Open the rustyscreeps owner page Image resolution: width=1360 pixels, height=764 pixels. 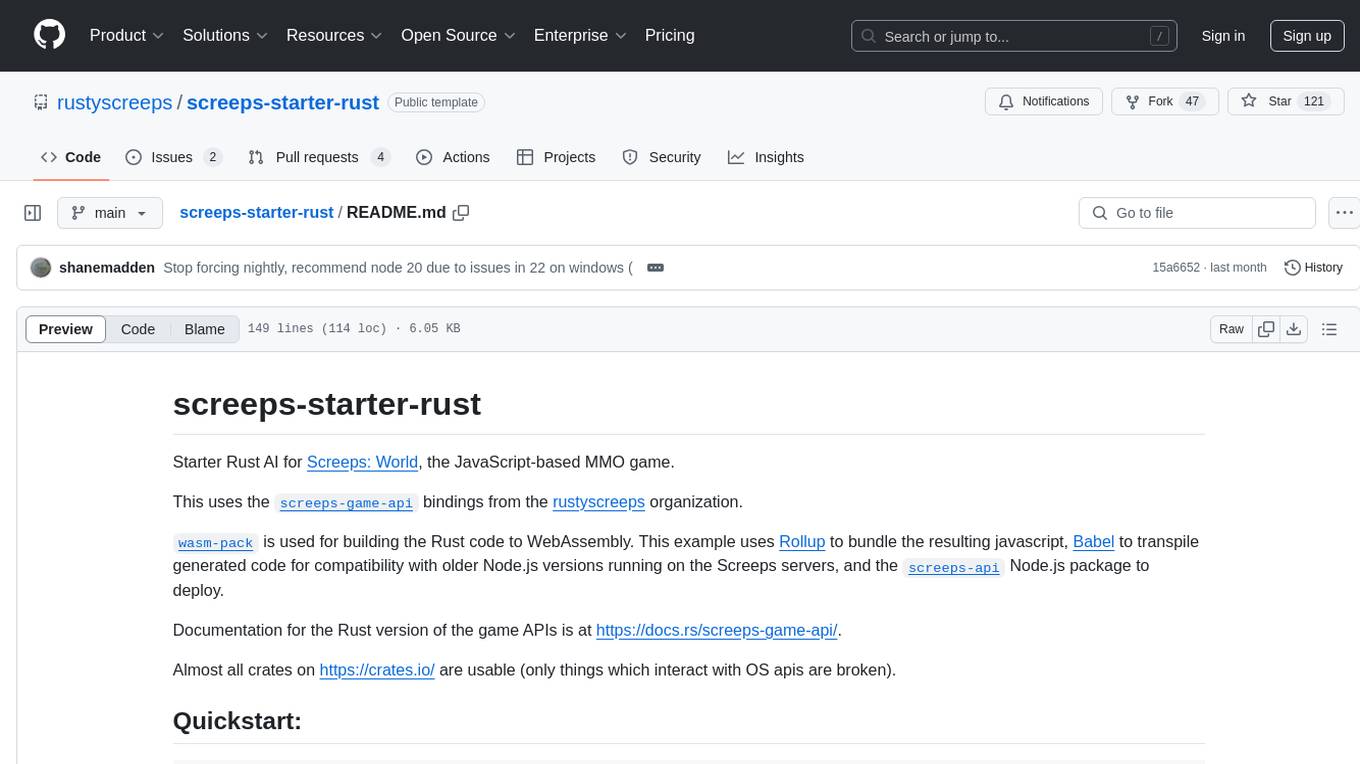pos(115,102)
